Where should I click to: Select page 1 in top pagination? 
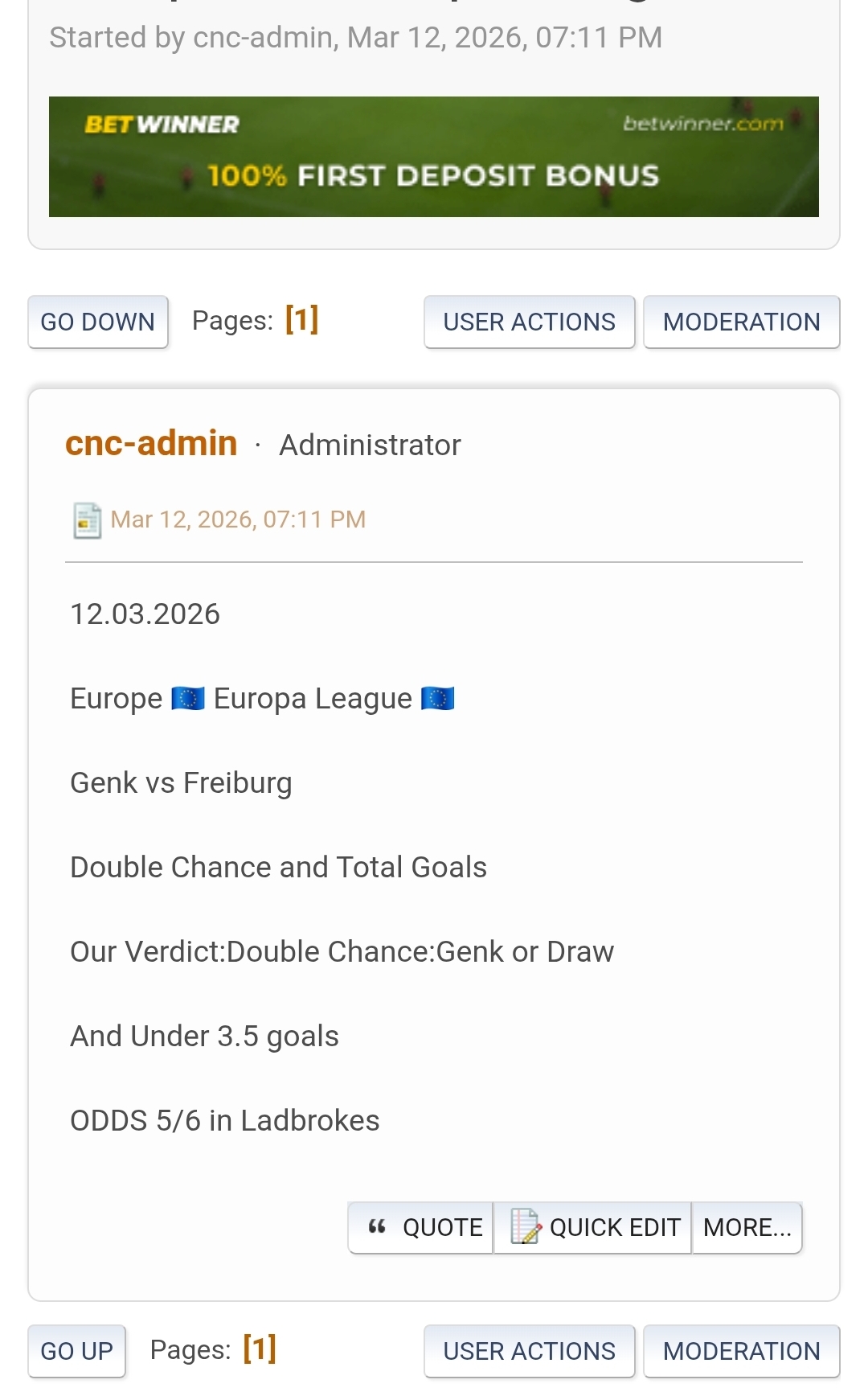pos(302,320)
